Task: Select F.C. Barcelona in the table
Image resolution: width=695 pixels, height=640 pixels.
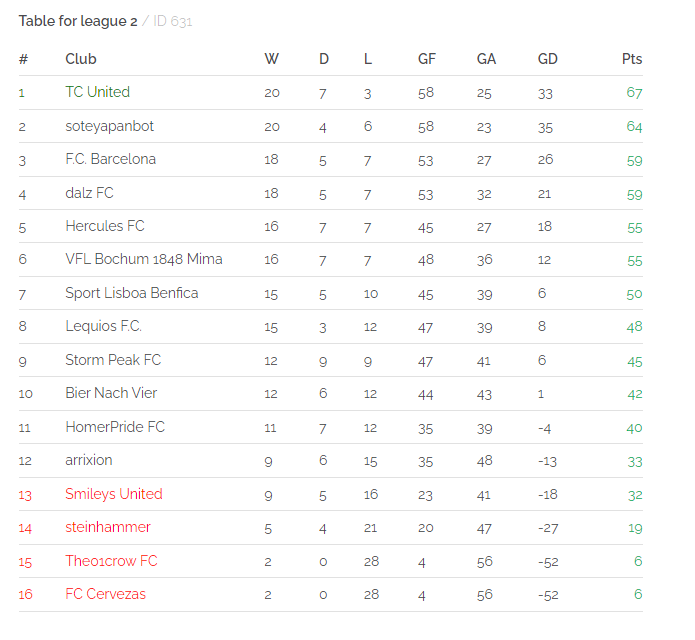Action: click(x=110, y=159)
